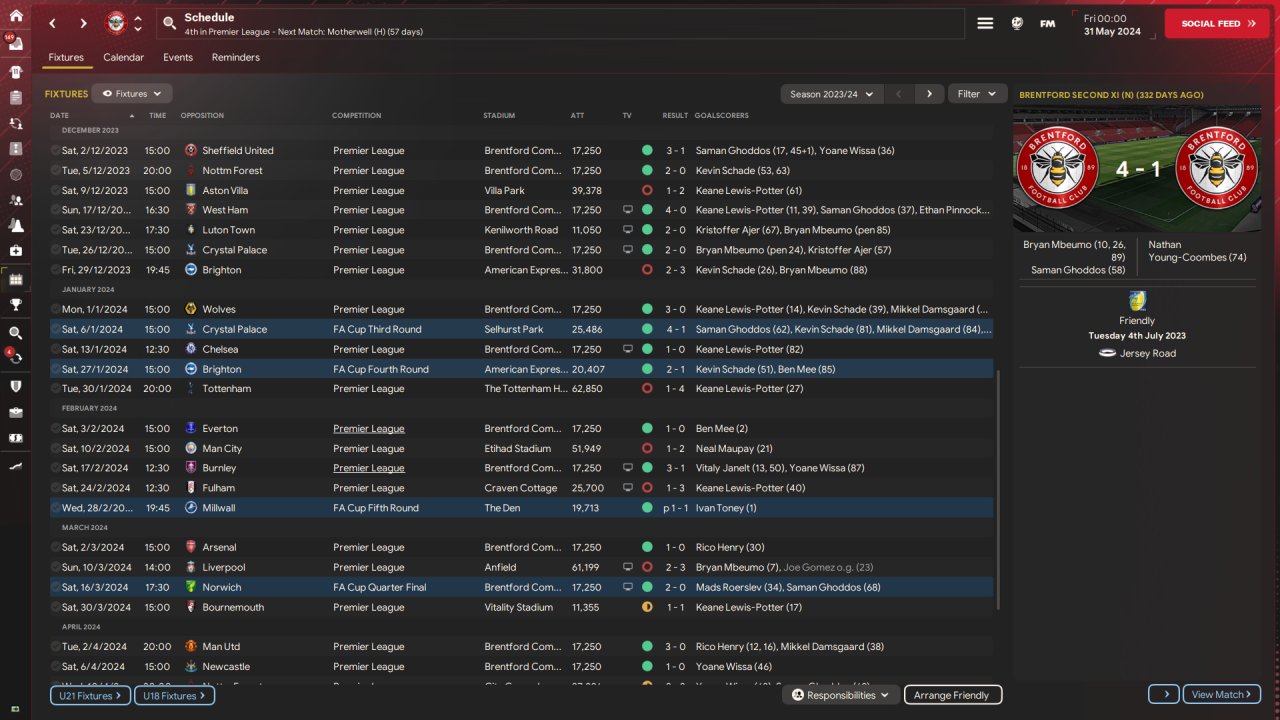Switch to the Events tab
This screenshot has width=1280, height=720.
point(178,58)
